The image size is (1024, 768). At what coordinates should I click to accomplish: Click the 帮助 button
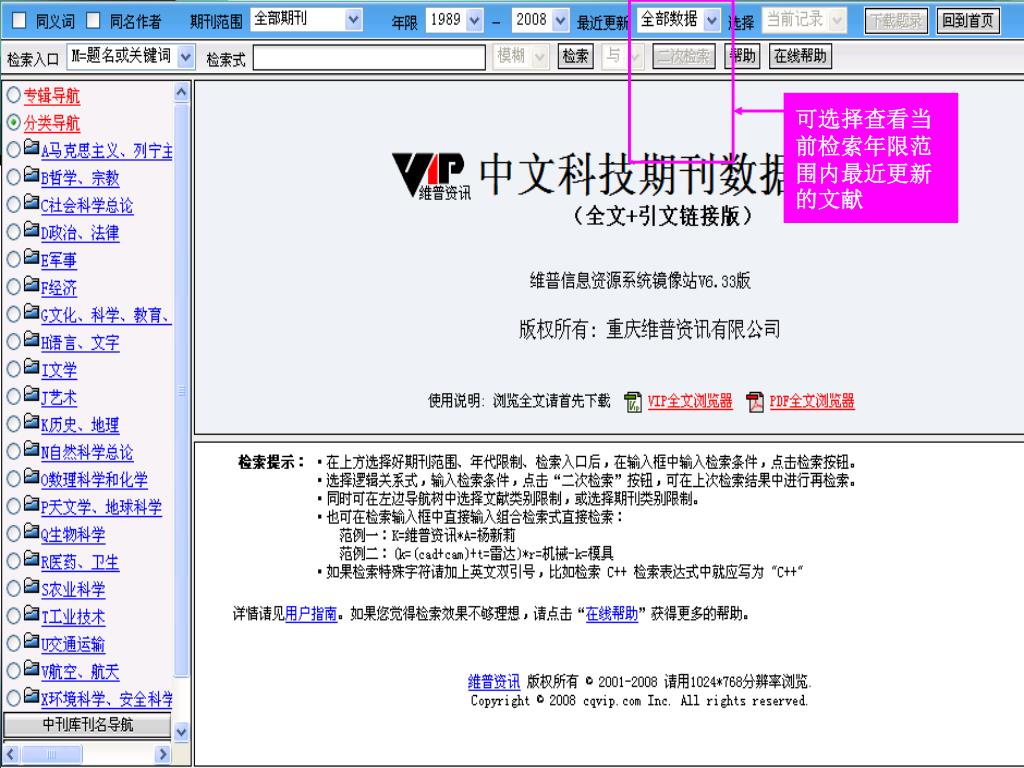pos(743,56)
